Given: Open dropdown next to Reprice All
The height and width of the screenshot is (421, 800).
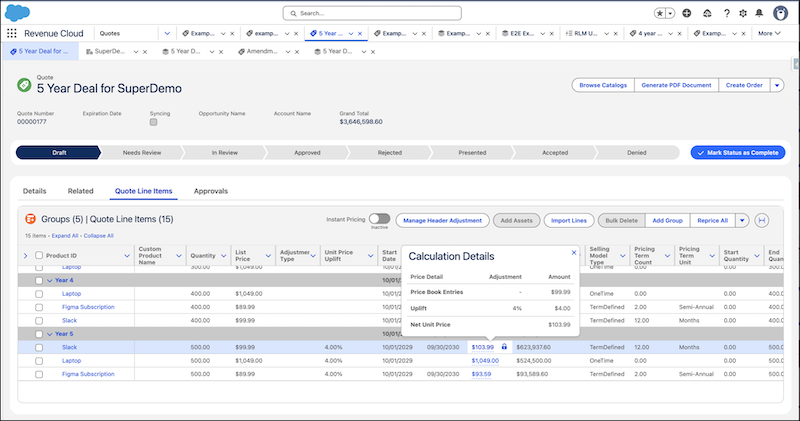Looking at the screenshot, I should [x=742, y=220].
